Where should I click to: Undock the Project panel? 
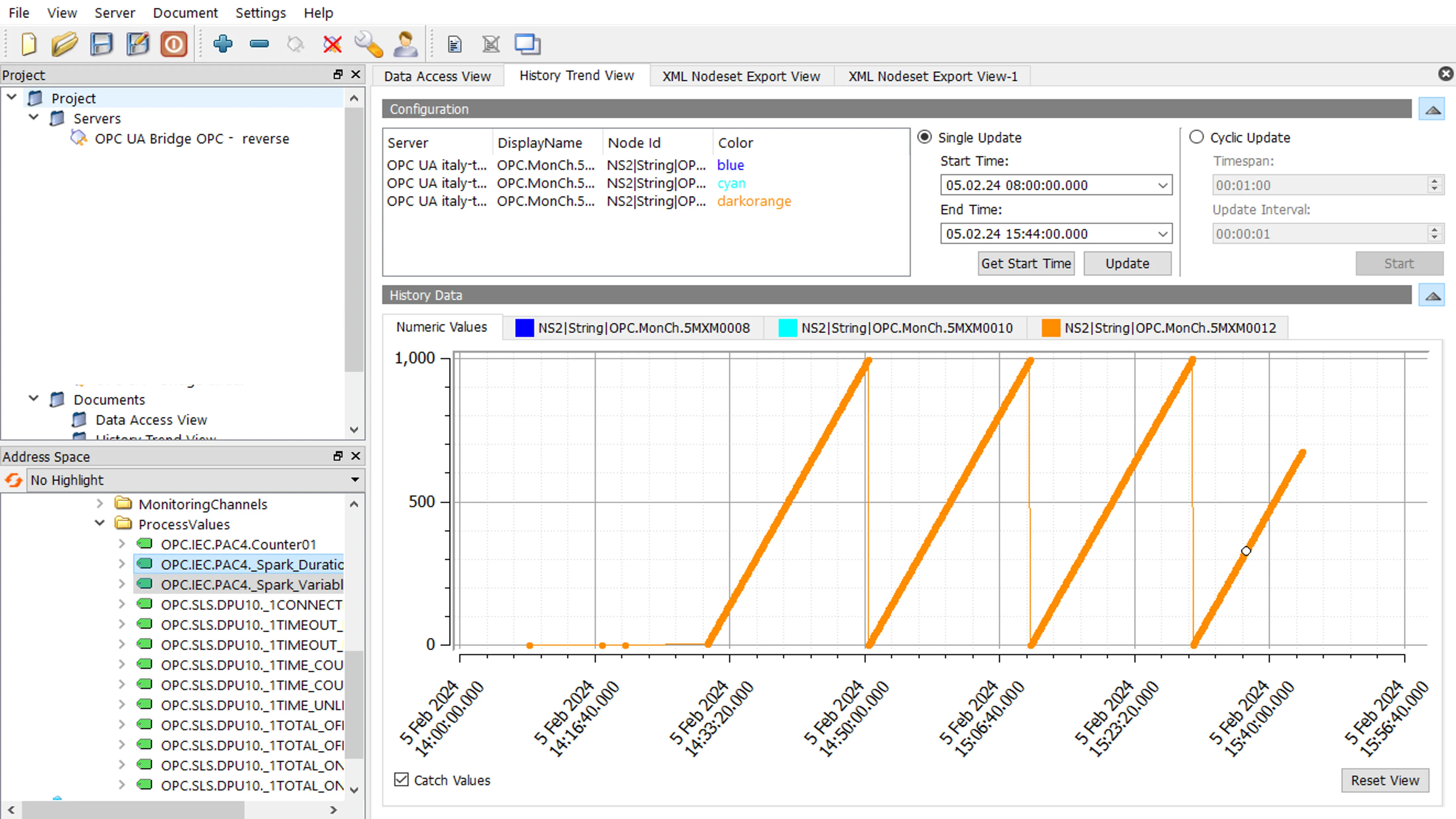tap(338, 74)
